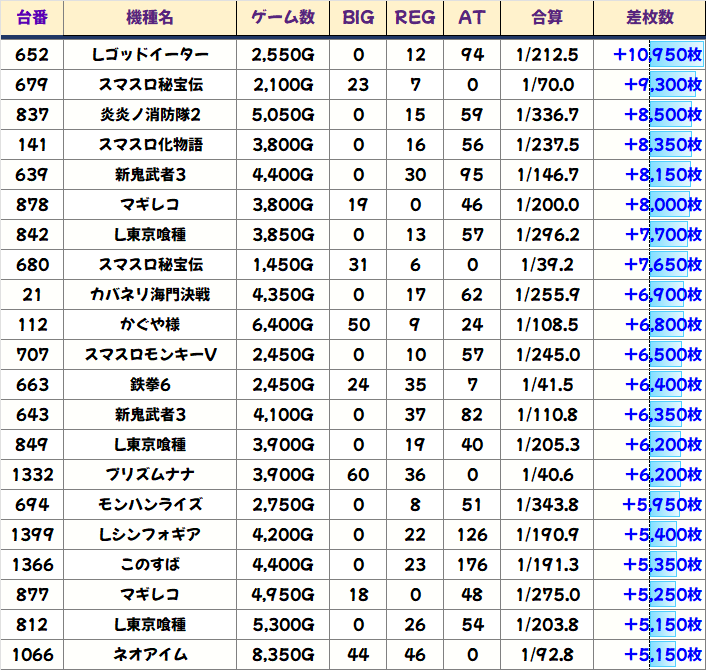Open the スマスロ化物語 machine entry

(x=151, y=144)
